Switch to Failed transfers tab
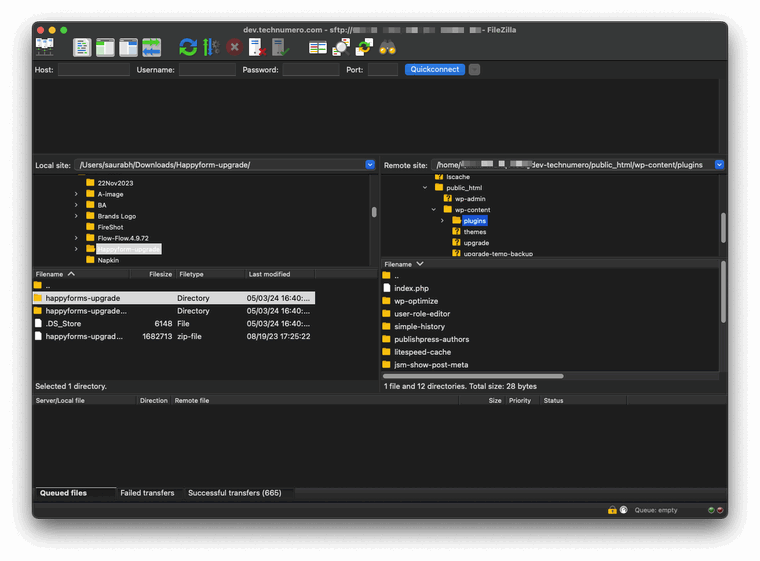This screenshot has height=561, width=760. tap(147, 493)
